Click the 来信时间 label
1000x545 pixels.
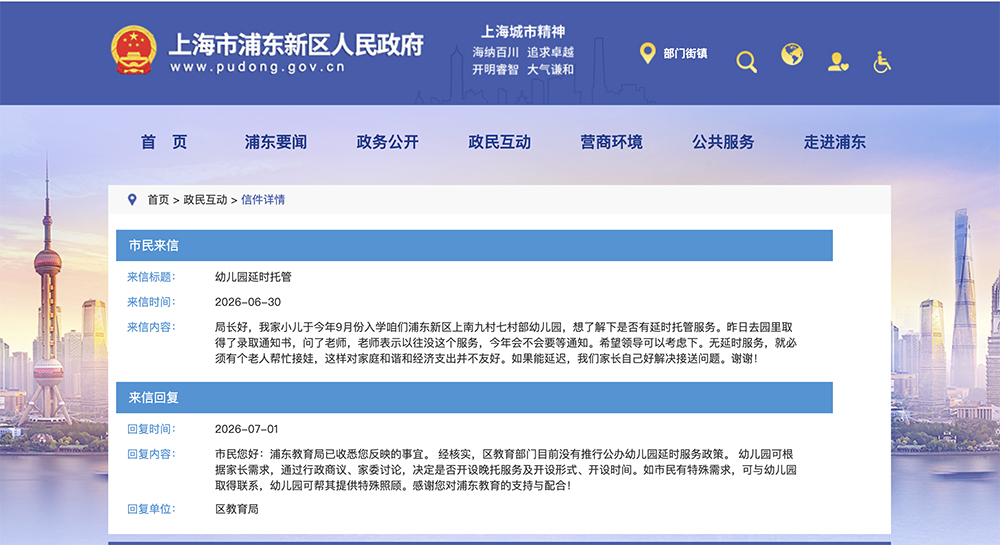tap(151, 302)
